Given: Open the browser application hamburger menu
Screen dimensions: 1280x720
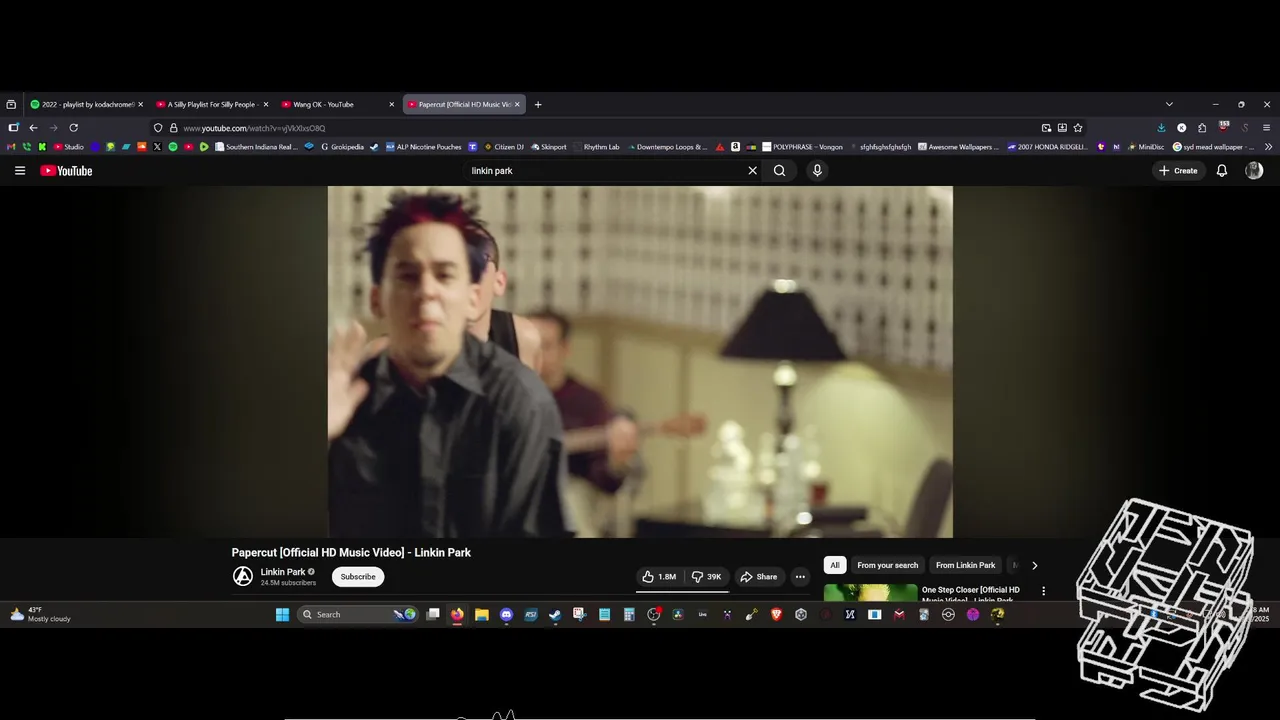Looking at the screenshot, I should (1265, 128).
